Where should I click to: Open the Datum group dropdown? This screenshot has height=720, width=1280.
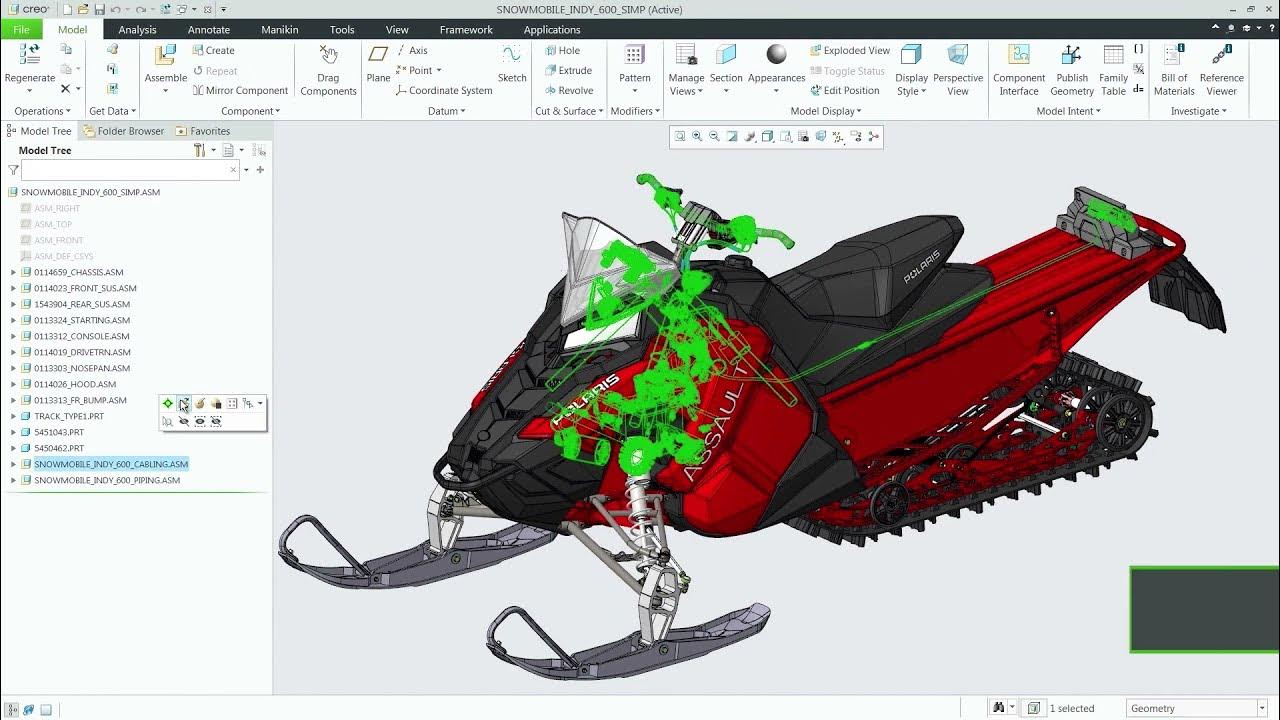[446, 111]
